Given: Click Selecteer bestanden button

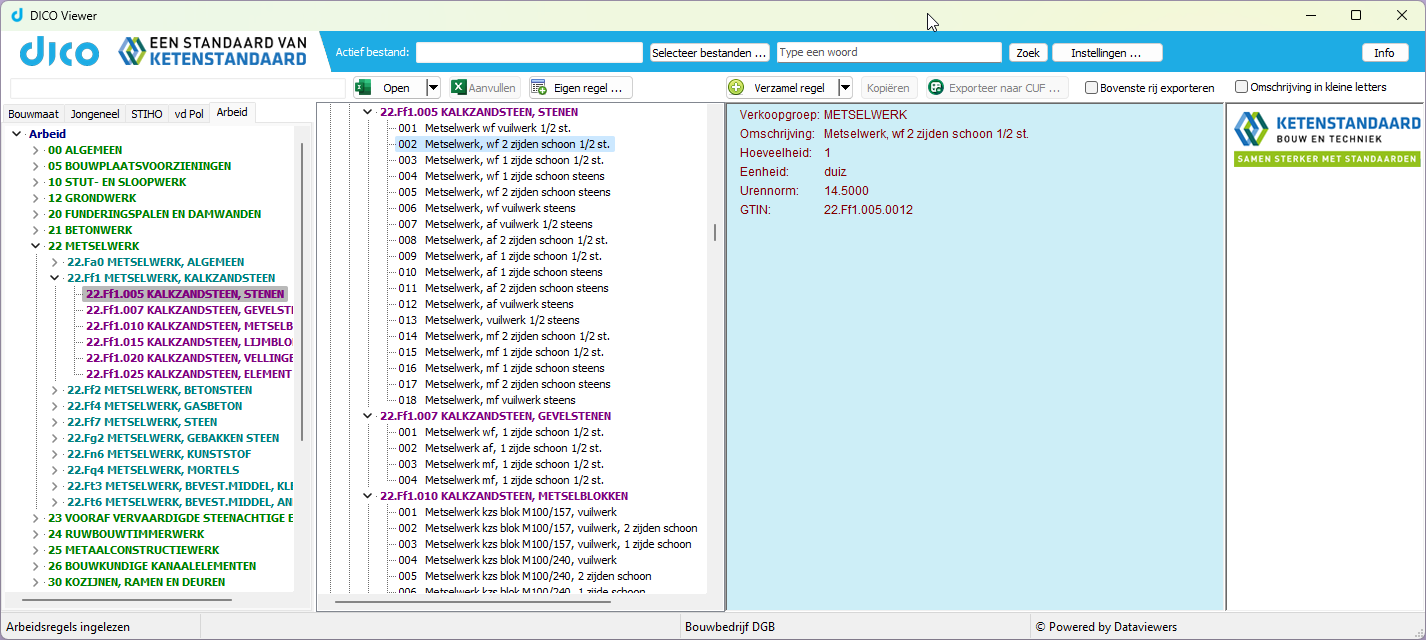Looking at the screenshot, I should (709, 52).
